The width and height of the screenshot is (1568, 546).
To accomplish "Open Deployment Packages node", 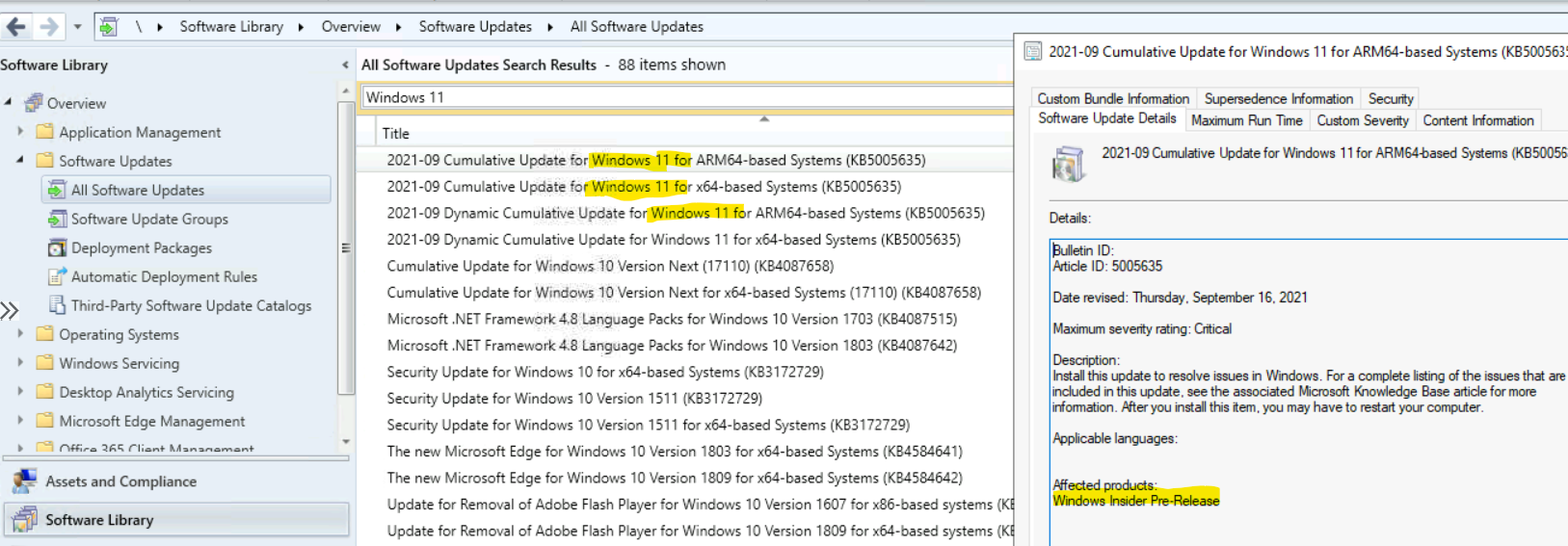I will point(142,247).
